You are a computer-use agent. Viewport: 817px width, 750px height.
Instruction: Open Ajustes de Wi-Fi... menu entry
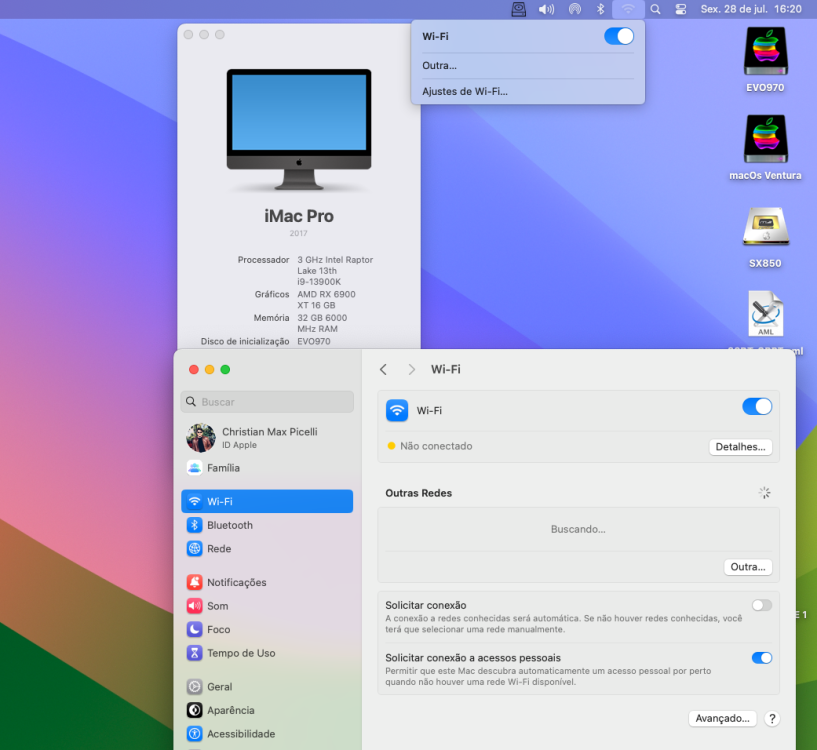(527, 91)
